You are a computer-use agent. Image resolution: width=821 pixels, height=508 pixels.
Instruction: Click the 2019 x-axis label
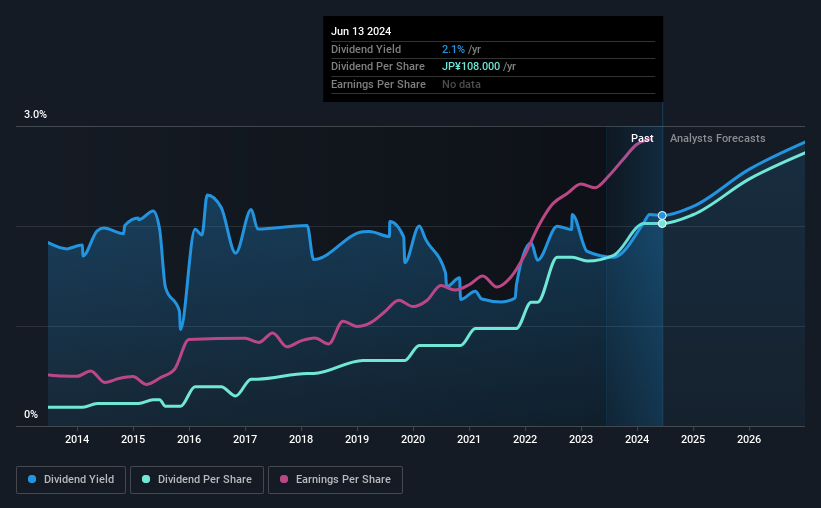tap(357, 439)
